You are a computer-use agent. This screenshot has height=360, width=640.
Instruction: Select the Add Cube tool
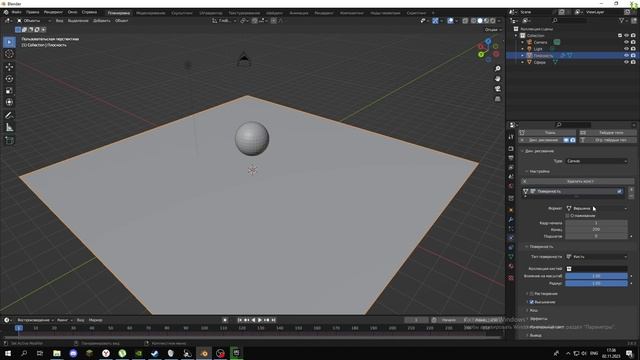click(9, 140)
